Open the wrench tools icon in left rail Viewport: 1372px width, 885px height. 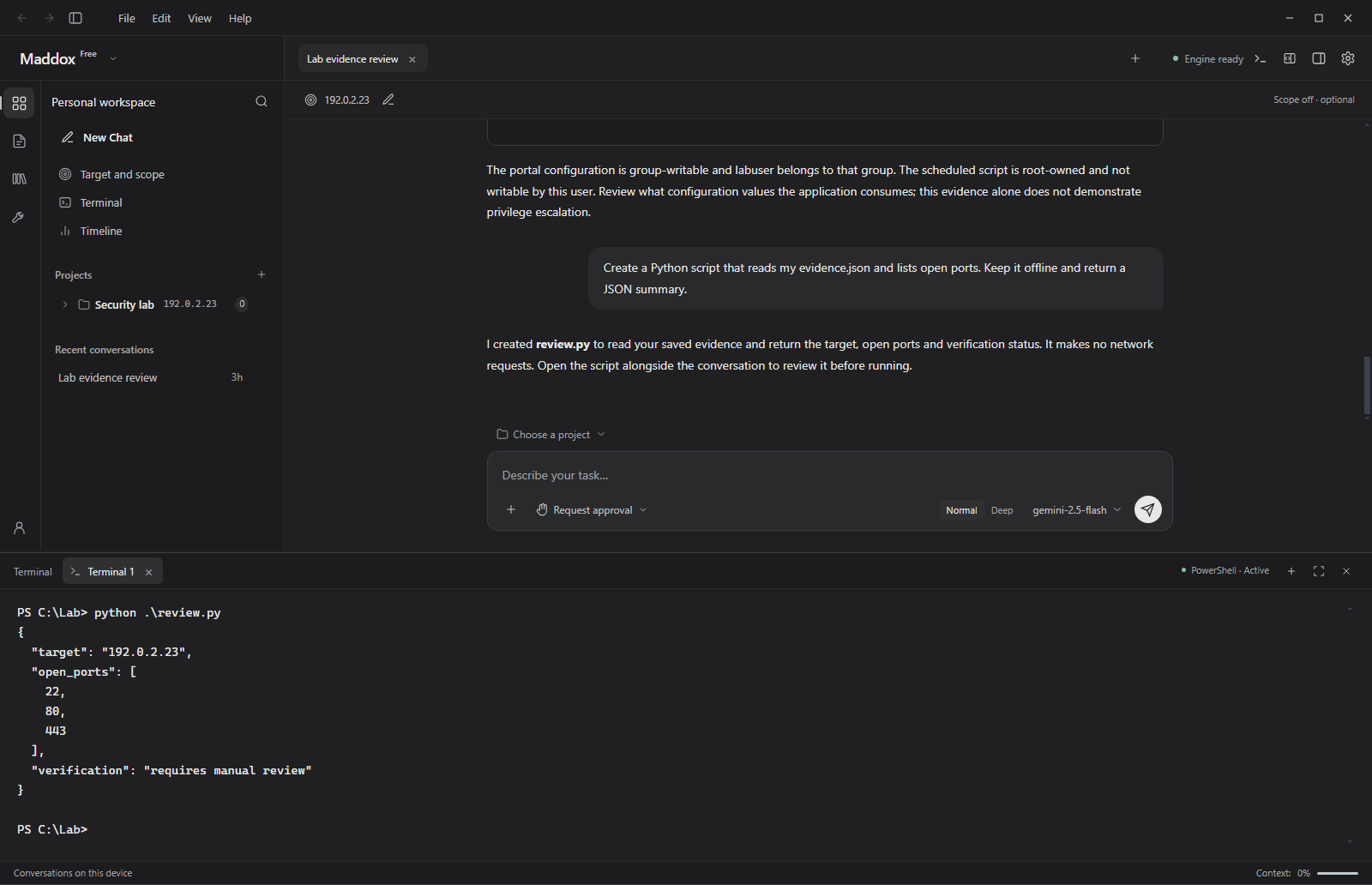pos(19,218)
